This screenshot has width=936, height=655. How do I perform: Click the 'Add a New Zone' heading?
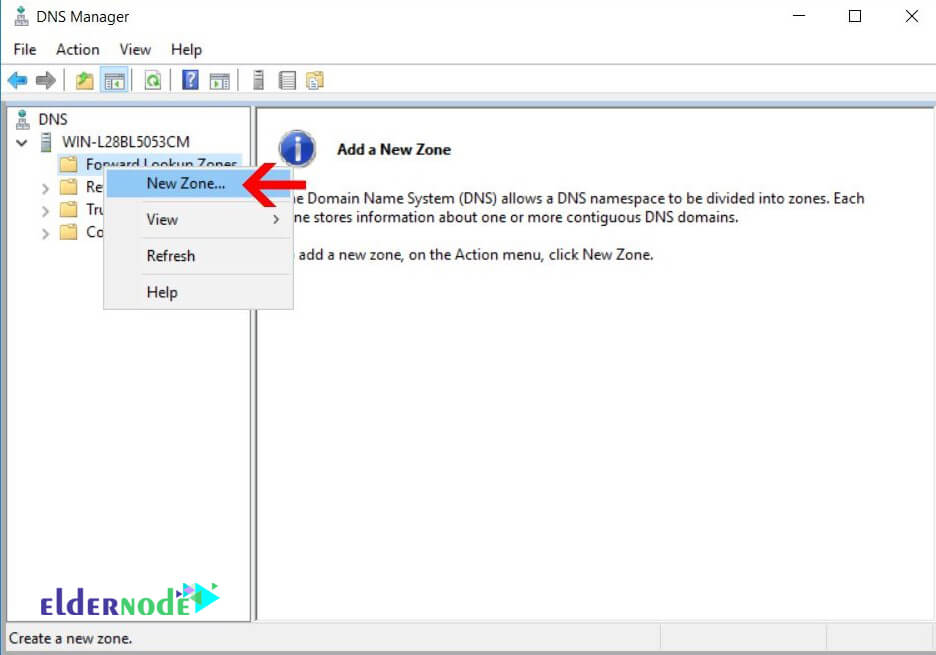pos(394,149)
